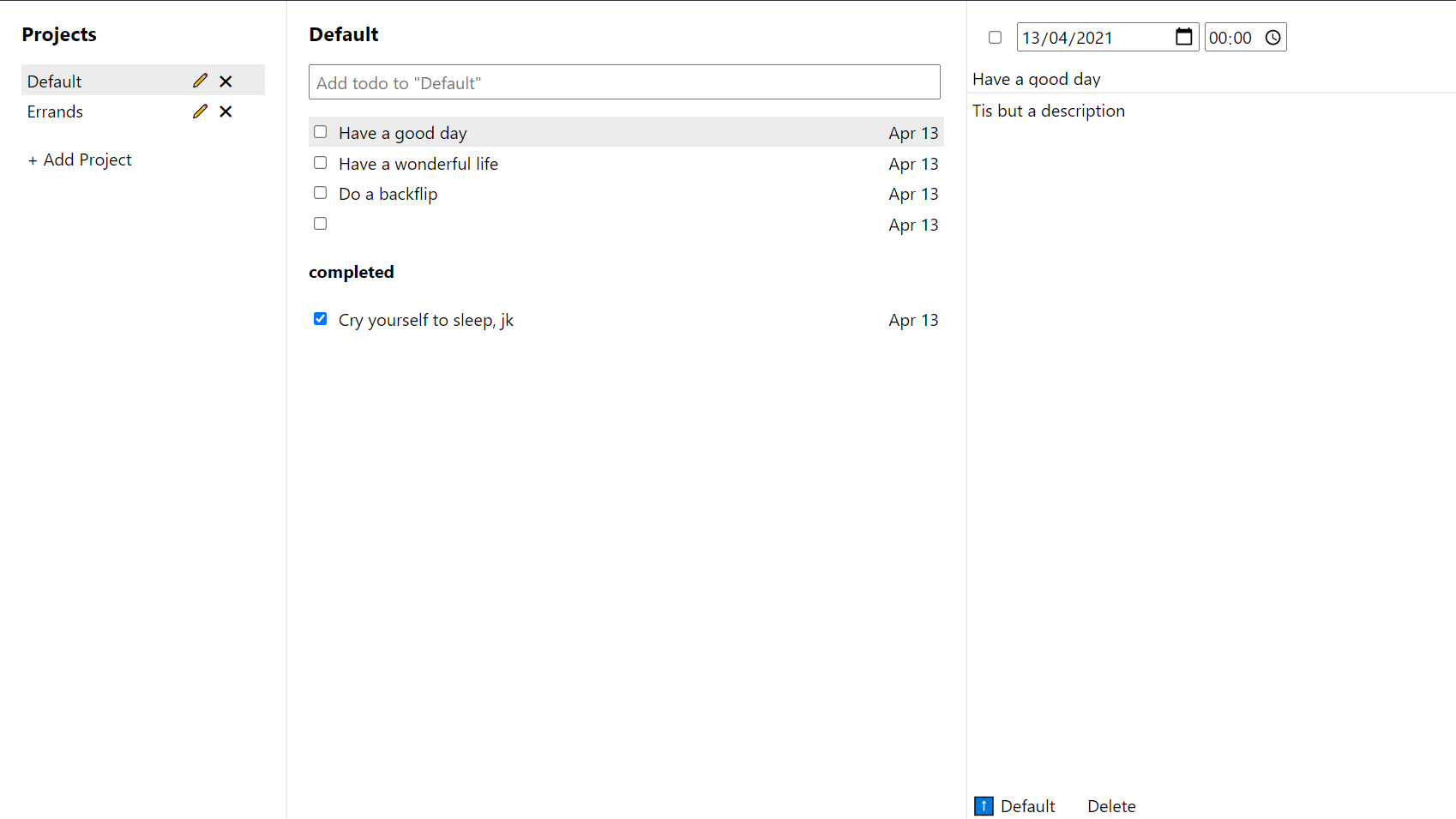Click '+ Add Project'

[80, 160]
